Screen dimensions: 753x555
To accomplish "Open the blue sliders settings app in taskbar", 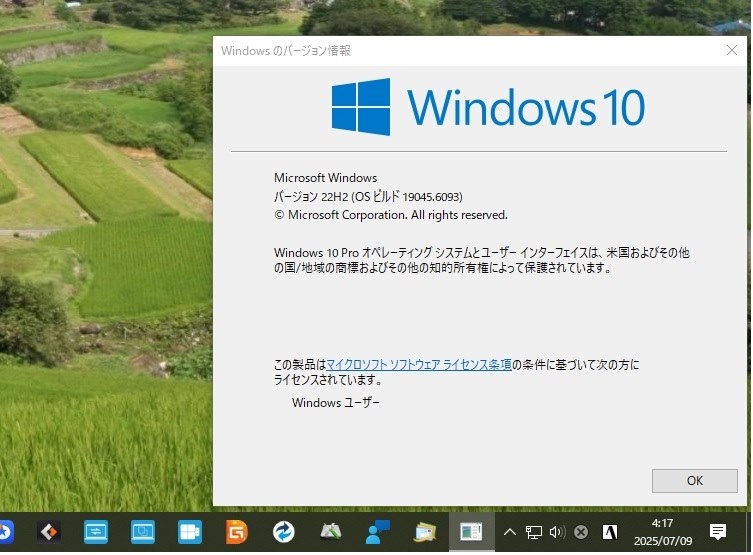I will pos(96,532).
